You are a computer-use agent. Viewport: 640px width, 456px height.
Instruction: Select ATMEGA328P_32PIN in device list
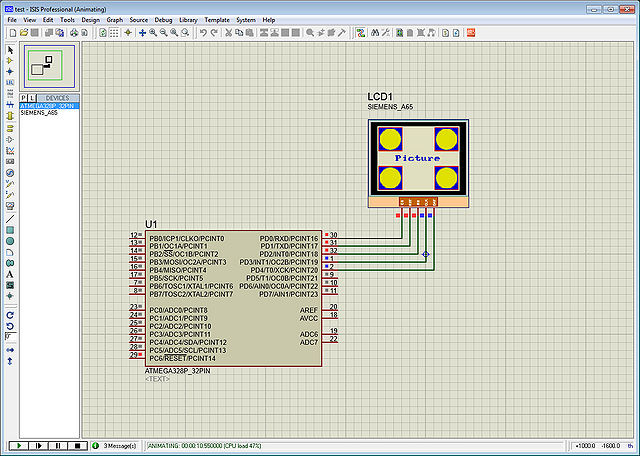[x=49, y=106]
